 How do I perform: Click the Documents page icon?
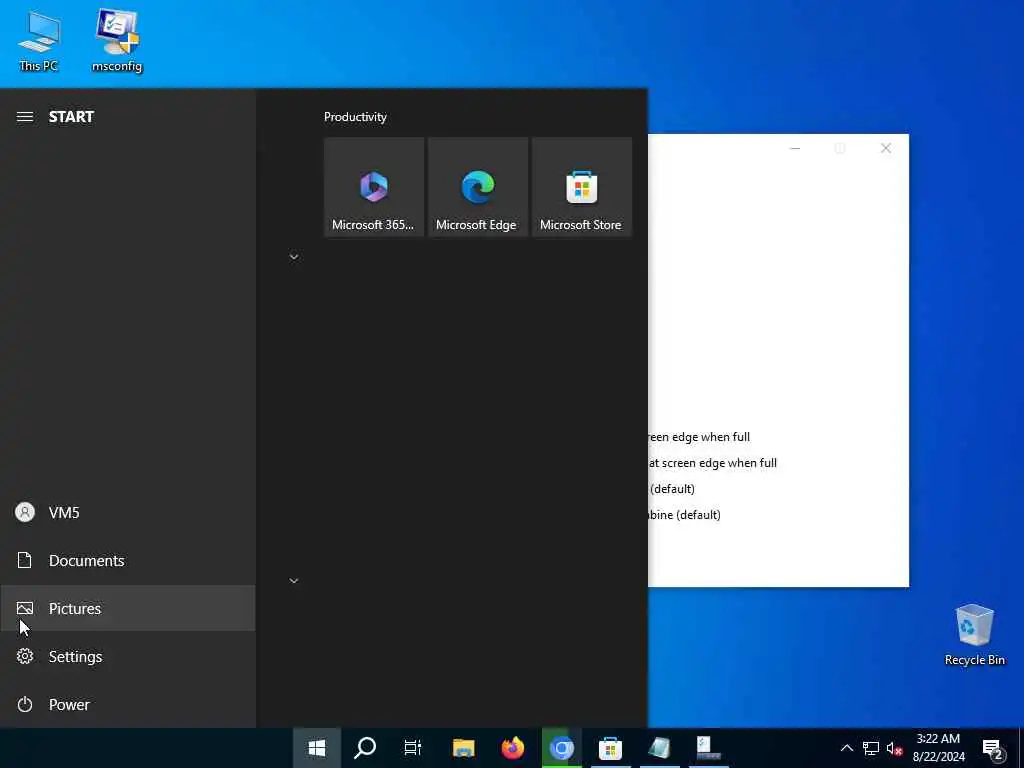pos(25,560)
